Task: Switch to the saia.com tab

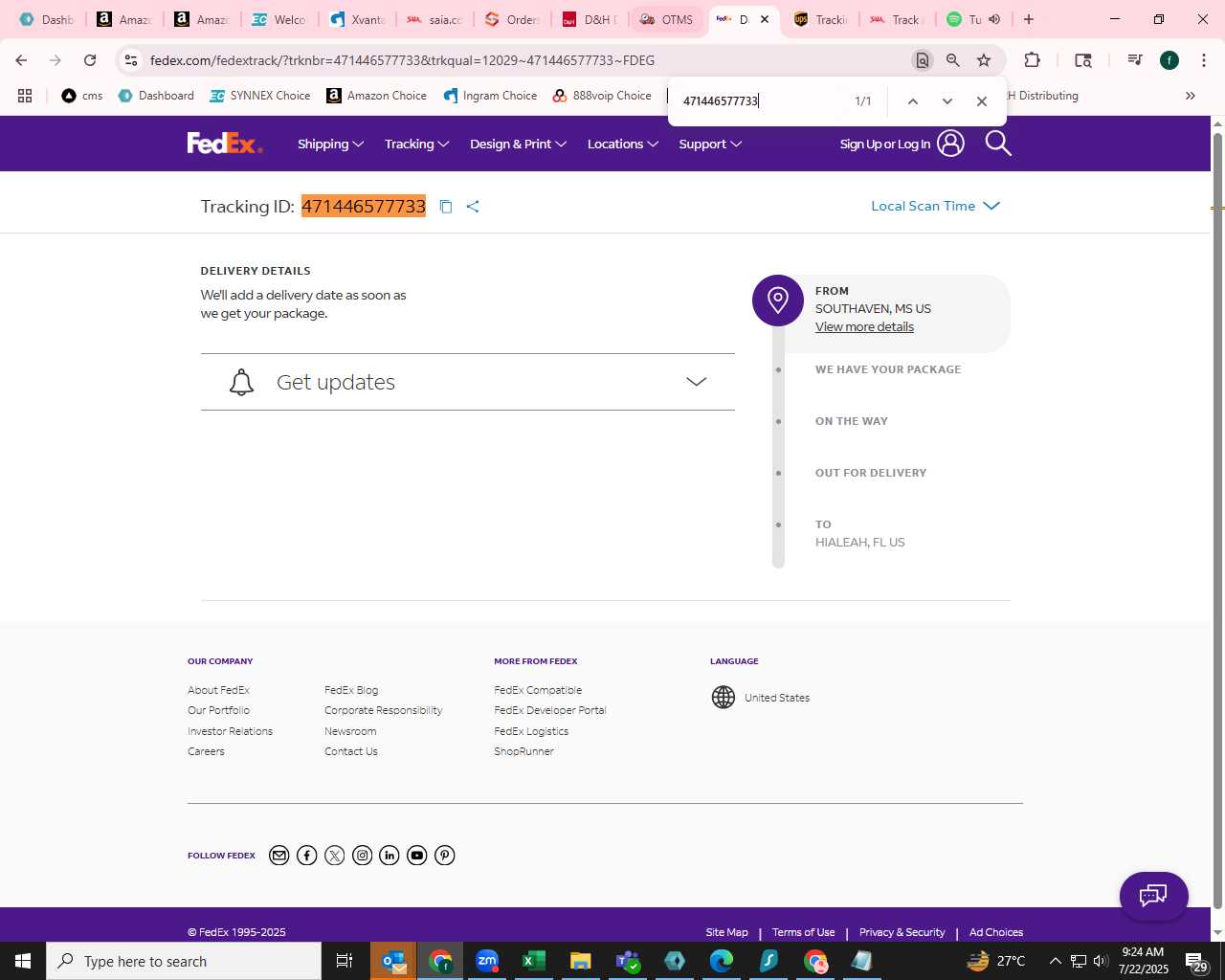Action: click(435, 19)
